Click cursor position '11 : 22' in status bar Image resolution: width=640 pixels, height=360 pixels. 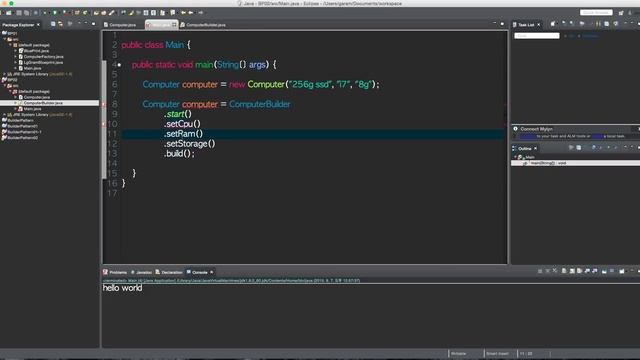point(526,353)
